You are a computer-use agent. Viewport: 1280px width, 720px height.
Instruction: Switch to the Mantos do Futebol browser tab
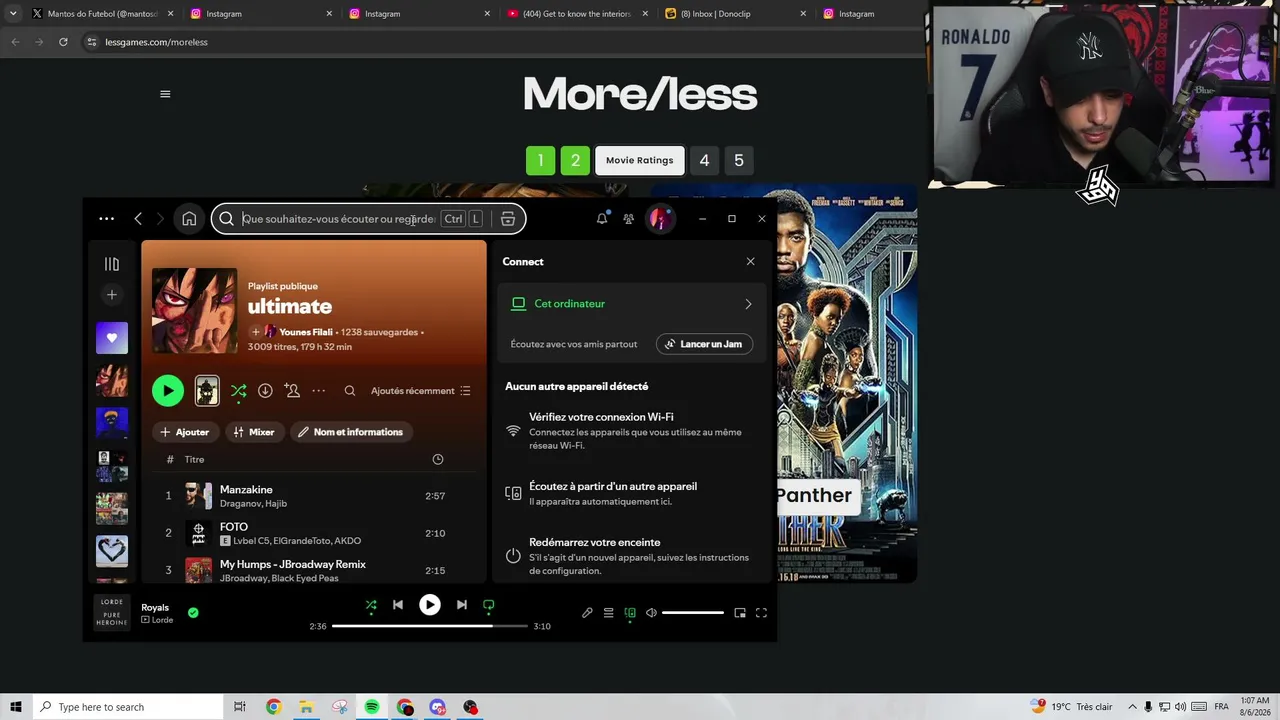pos(101,14)
